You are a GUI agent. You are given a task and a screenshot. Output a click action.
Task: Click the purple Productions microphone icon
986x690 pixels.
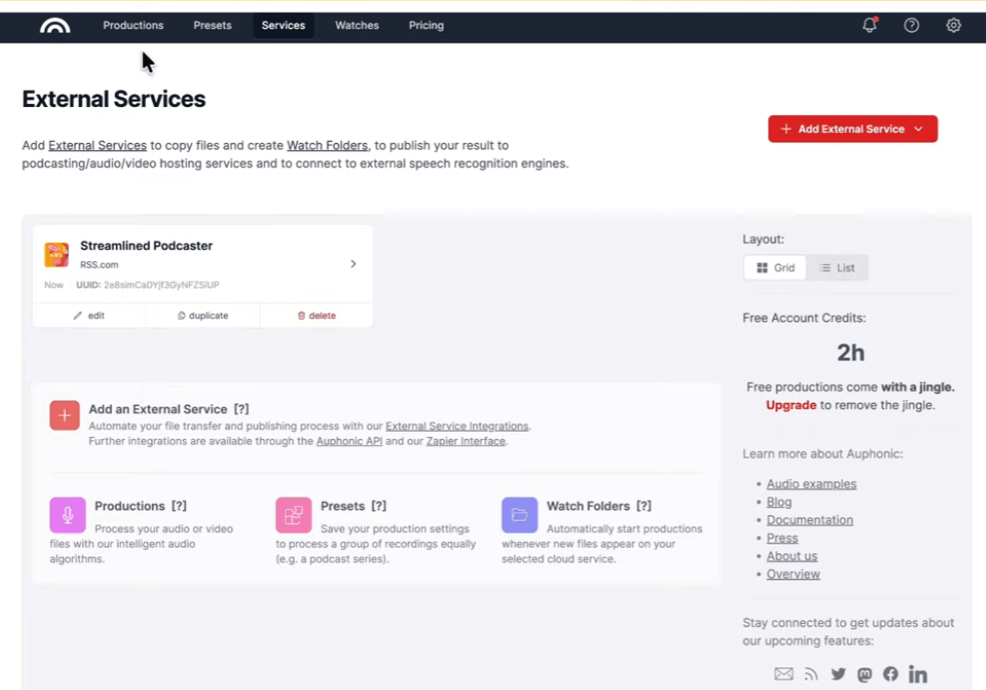click(68, 515)
